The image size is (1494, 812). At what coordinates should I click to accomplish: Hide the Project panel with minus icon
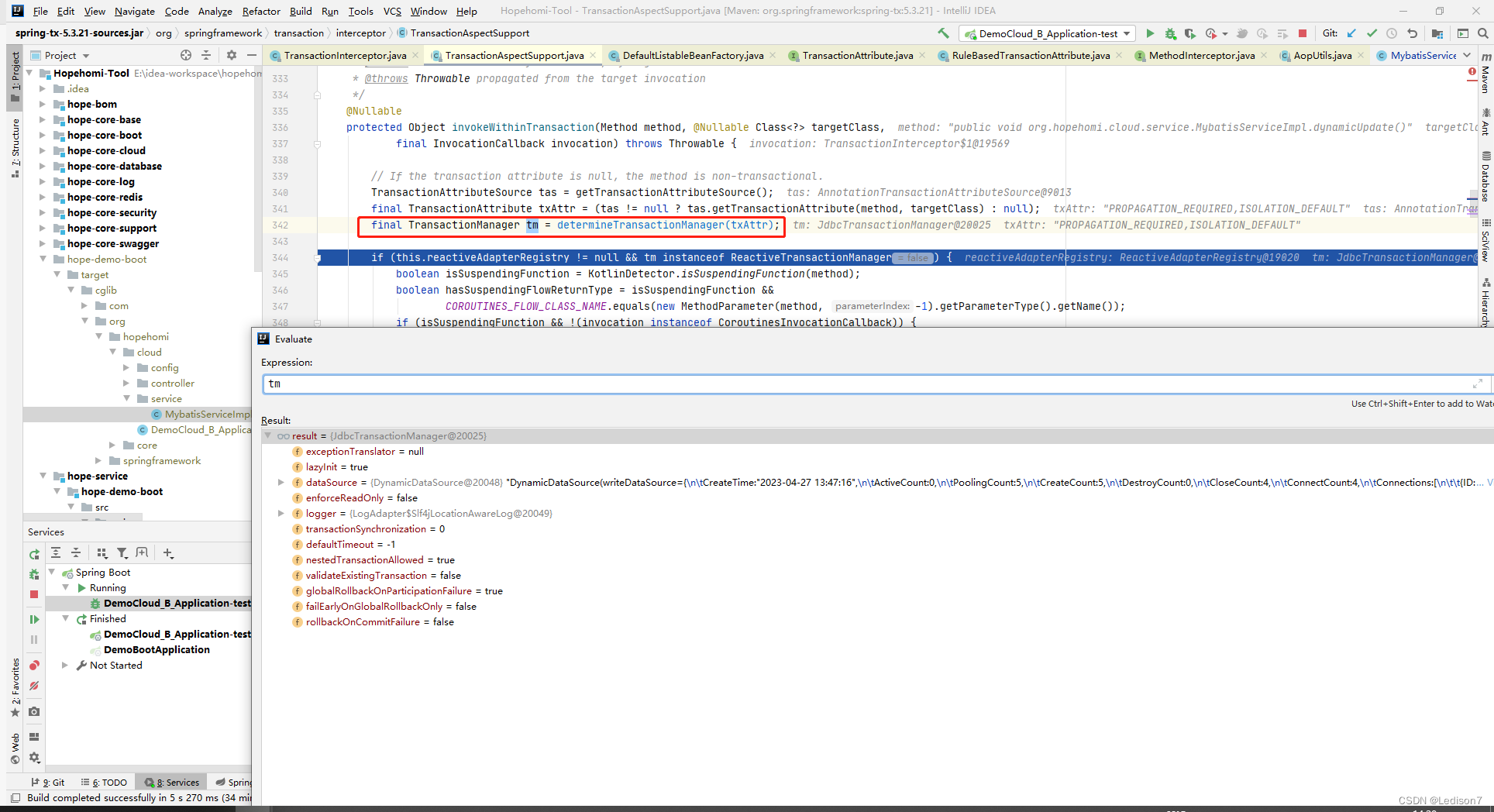251,55
